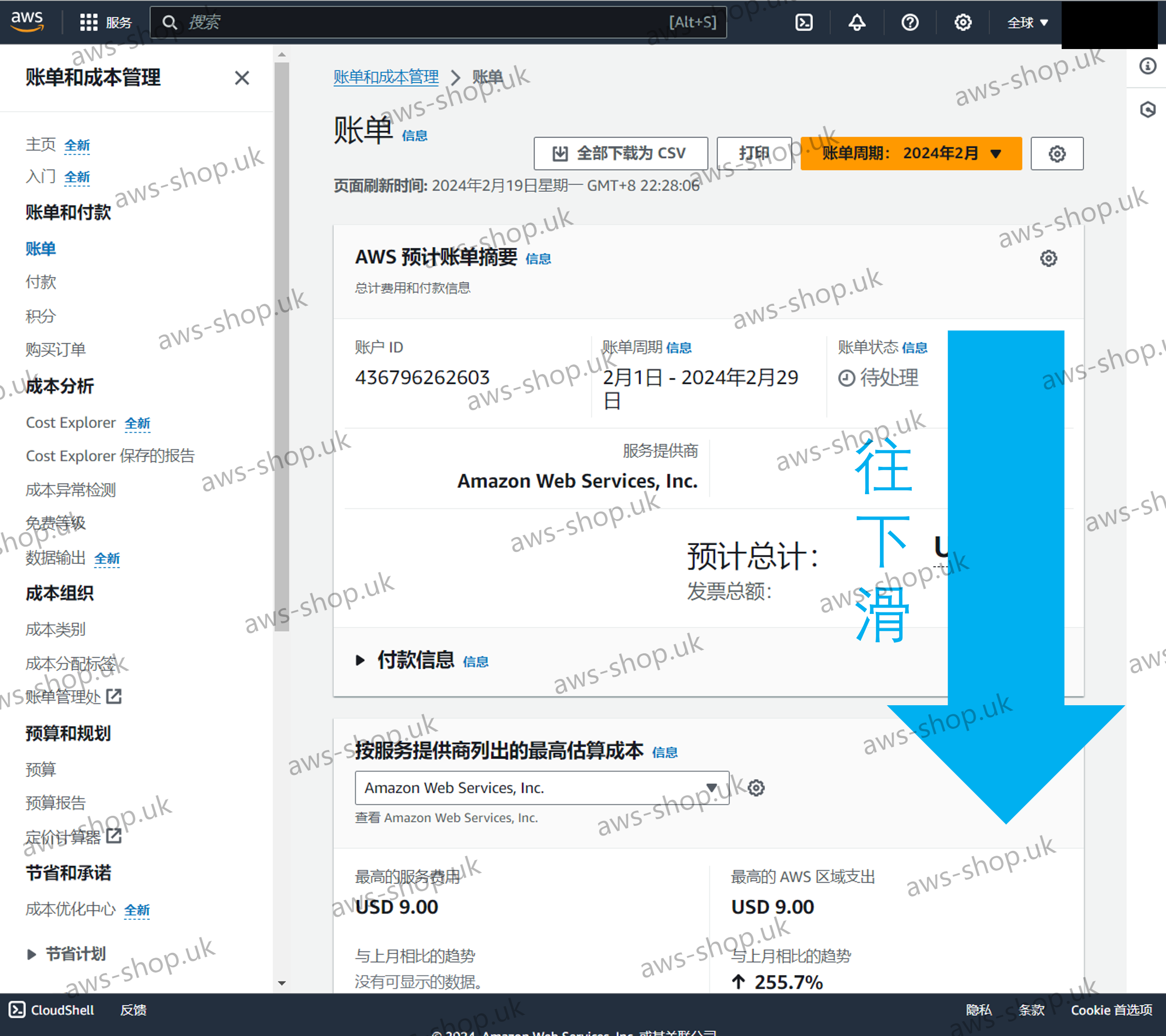Open the settings gear in the top navigation bar
The image size is (1166, 1036).
click(962, 22)
